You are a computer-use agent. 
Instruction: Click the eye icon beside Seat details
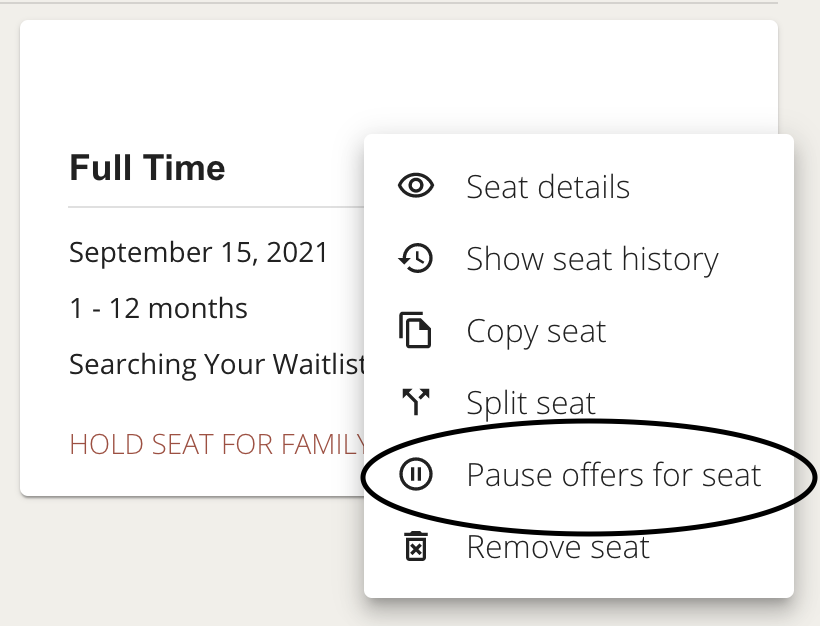click(416, 186)
